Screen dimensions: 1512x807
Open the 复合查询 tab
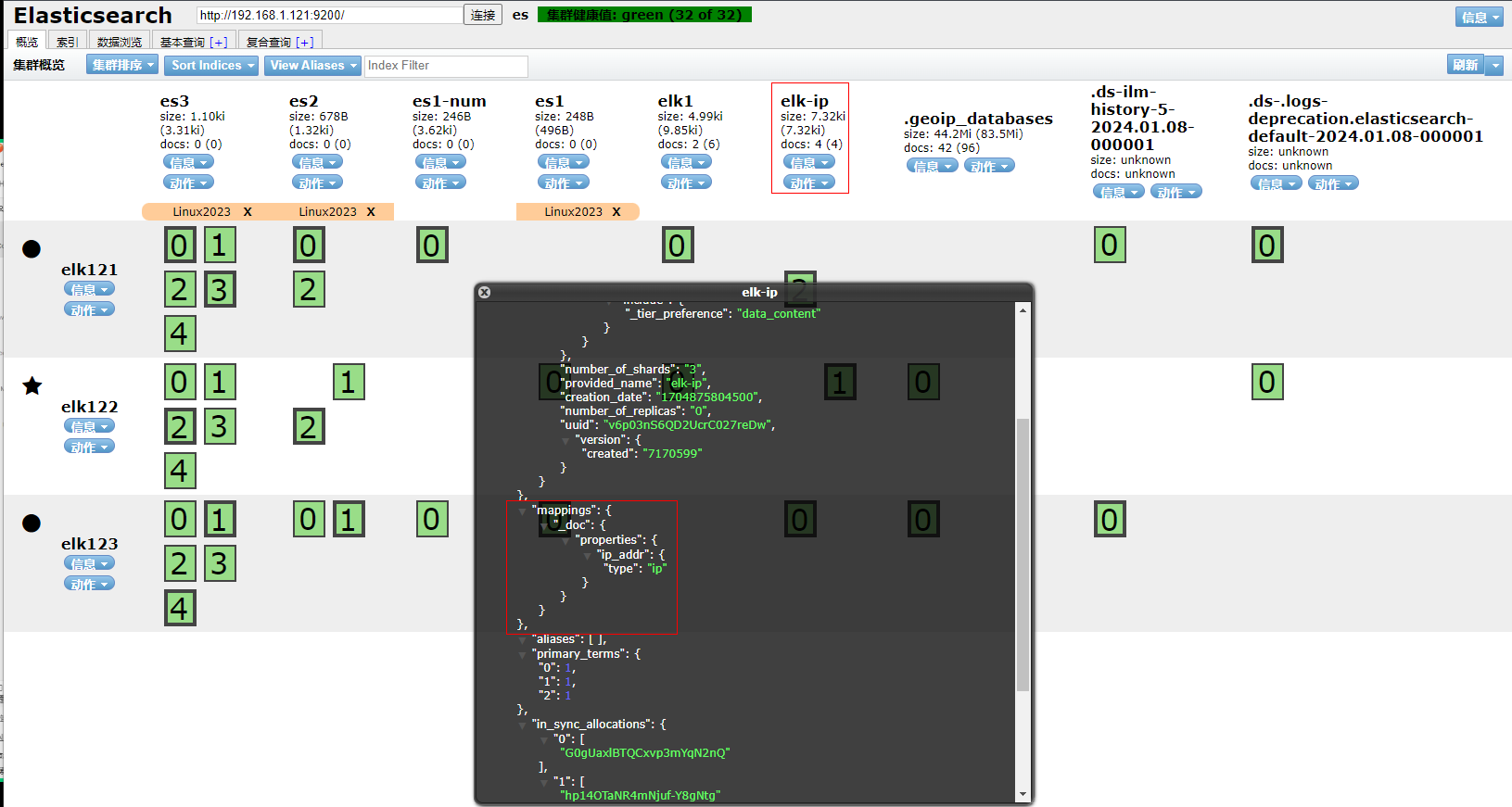[x=279, y=42]
